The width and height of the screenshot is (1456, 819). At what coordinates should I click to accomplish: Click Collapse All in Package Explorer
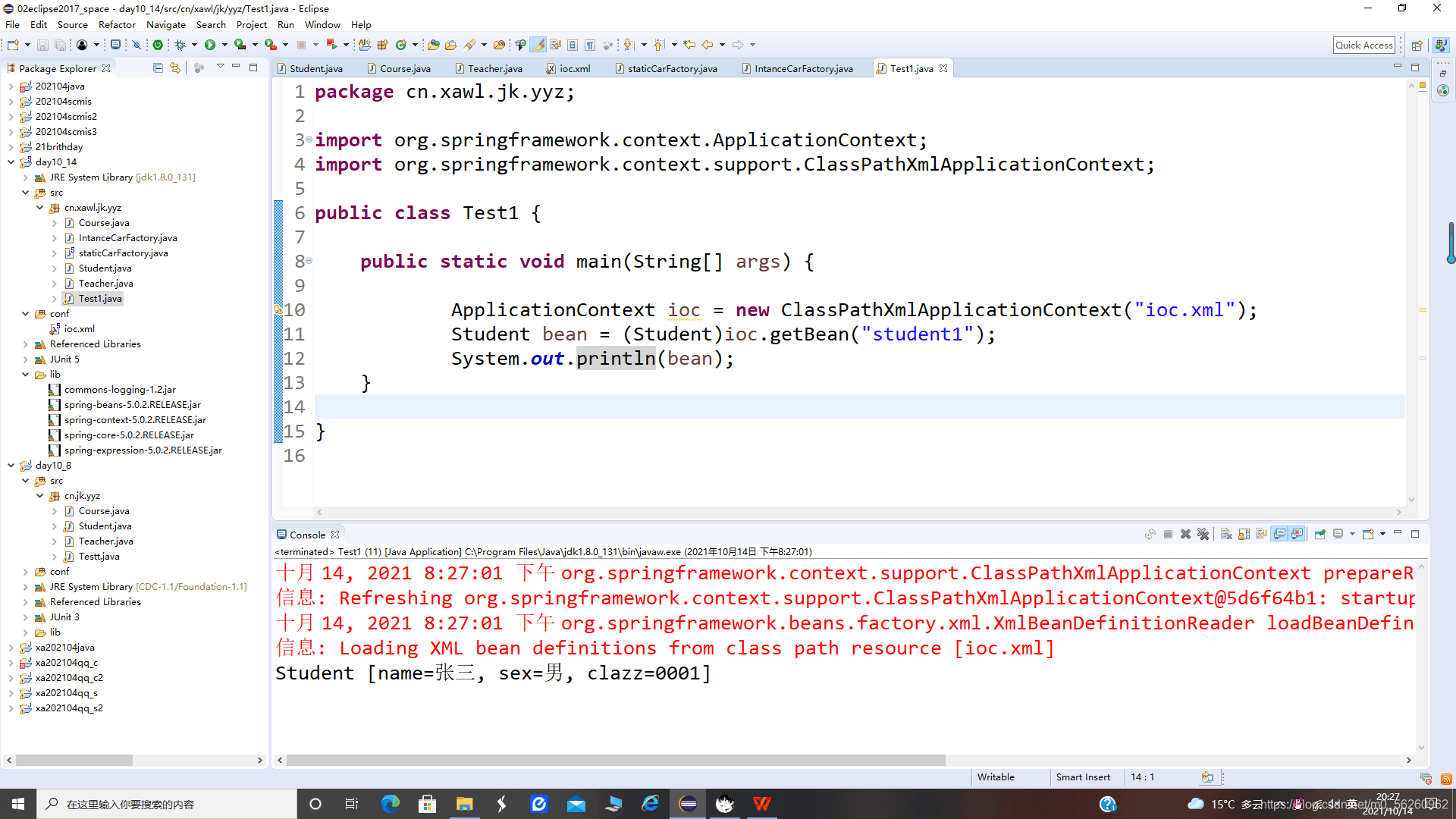coord(158,68)
